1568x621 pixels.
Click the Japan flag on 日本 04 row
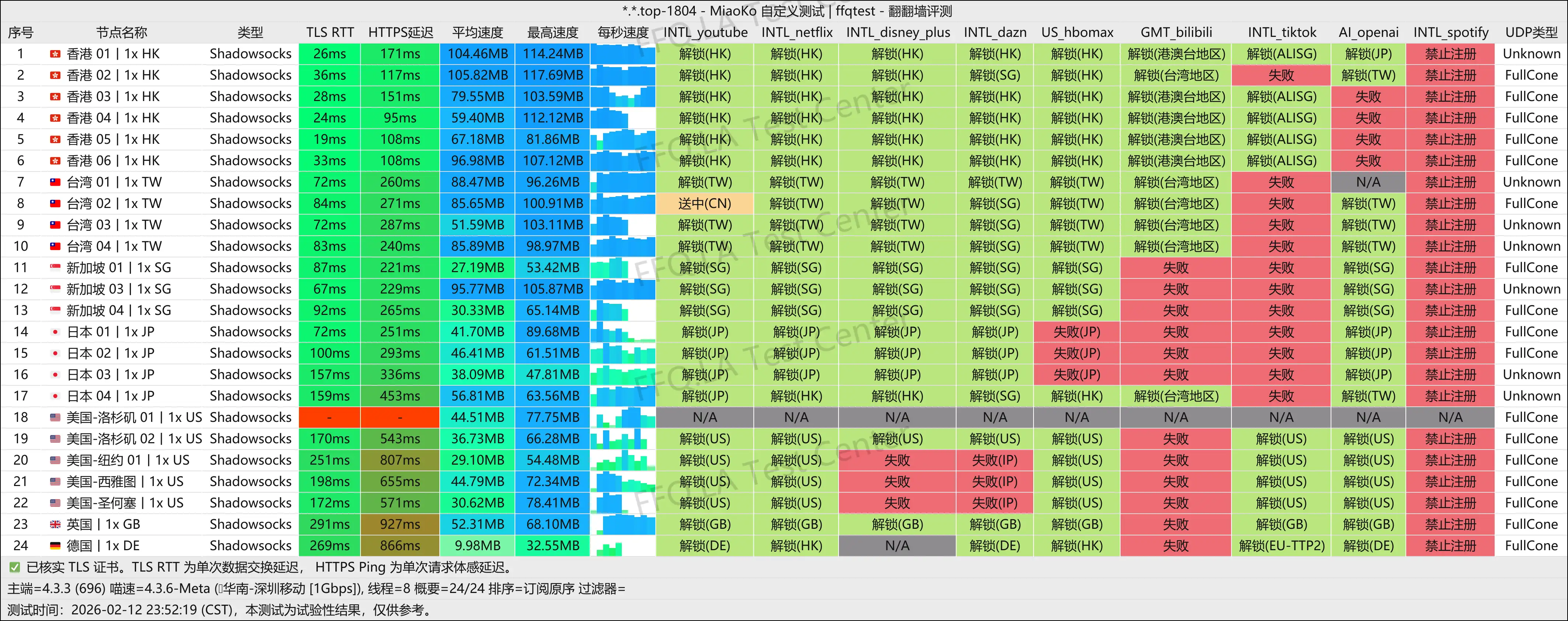click(55, 396)
